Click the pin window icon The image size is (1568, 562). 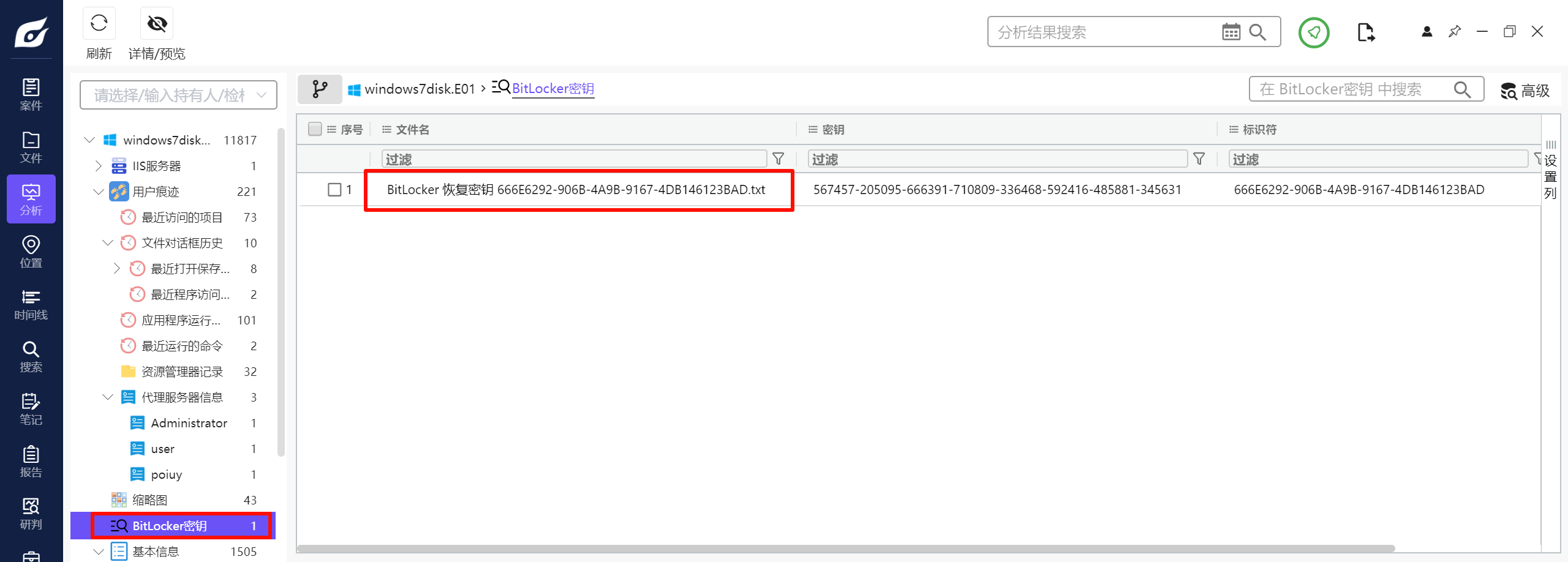1455,31
